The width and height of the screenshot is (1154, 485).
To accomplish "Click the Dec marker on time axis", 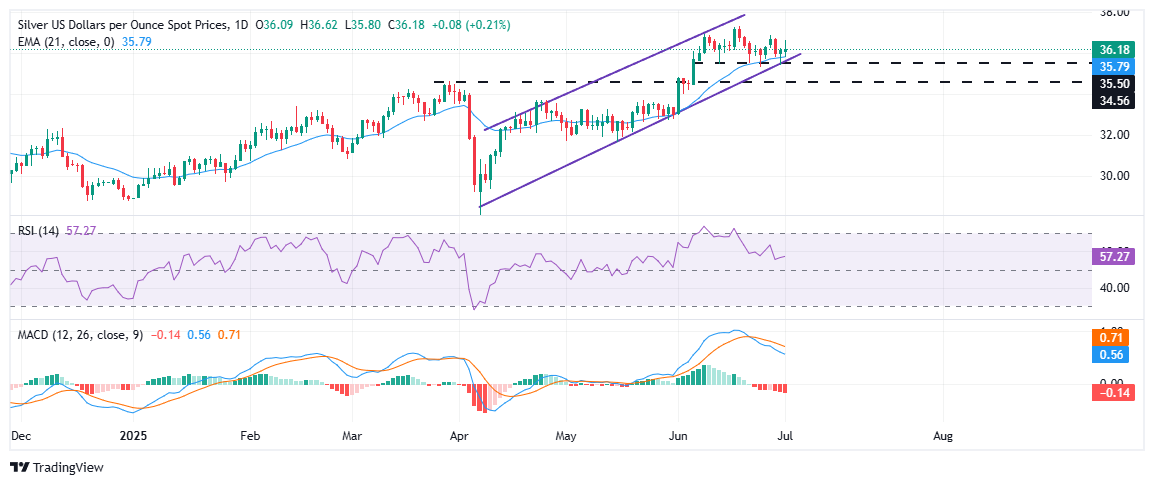I will pyautogui.click(x=20, y=436).
